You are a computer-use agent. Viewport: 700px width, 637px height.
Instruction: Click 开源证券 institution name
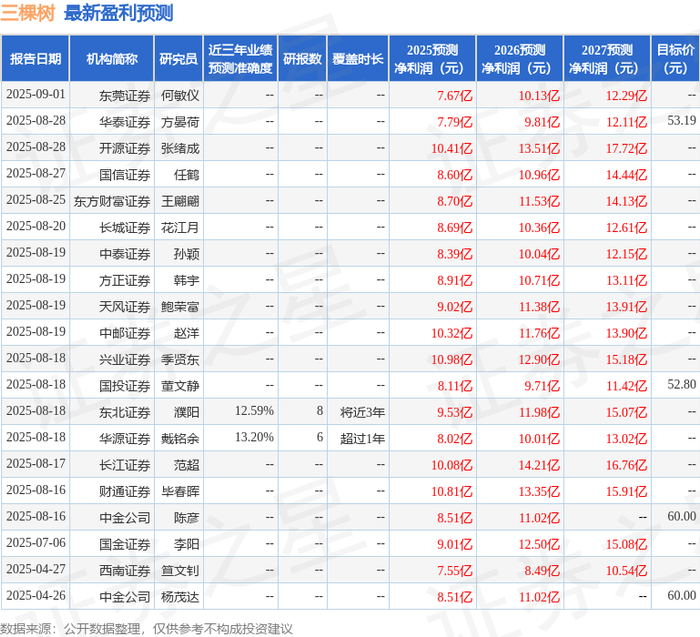(125, 148)
